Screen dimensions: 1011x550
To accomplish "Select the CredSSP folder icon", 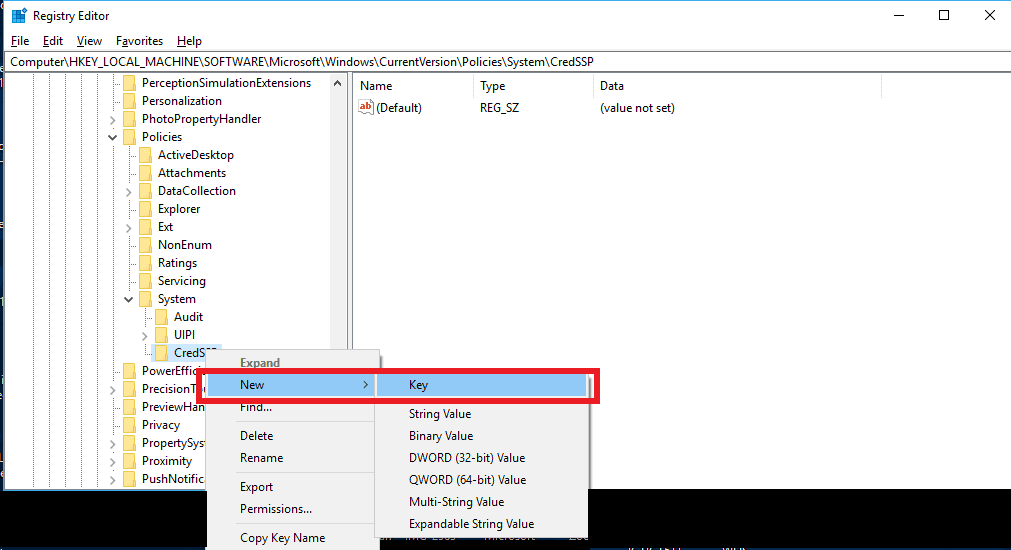I will click(162, 353).
